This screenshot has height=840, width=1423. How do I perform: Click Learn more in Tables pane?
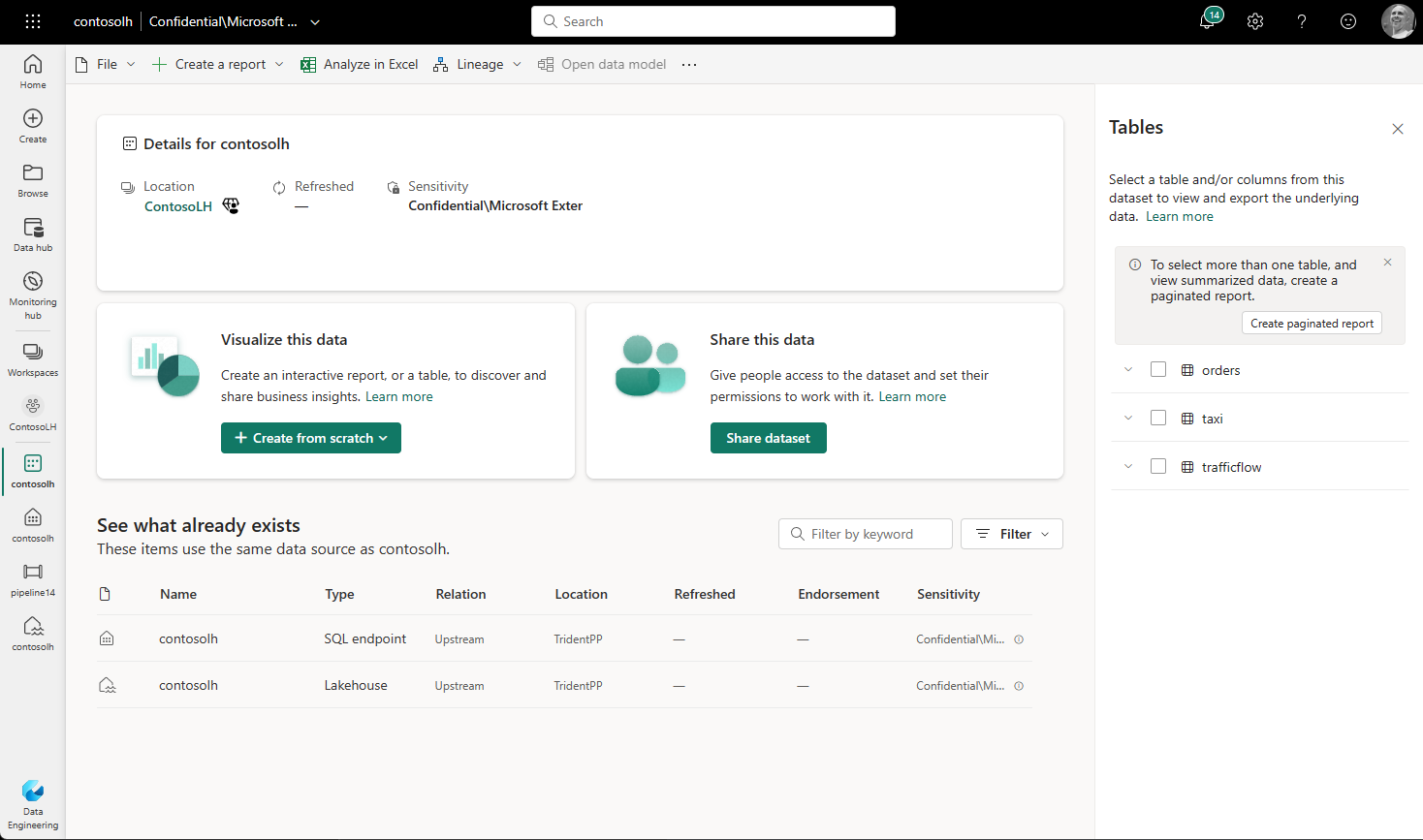click(x=1180, y=216)
